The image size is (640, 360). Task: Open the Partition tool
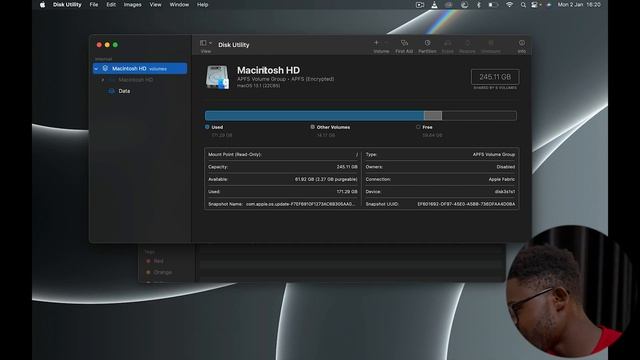click(427, 43)
